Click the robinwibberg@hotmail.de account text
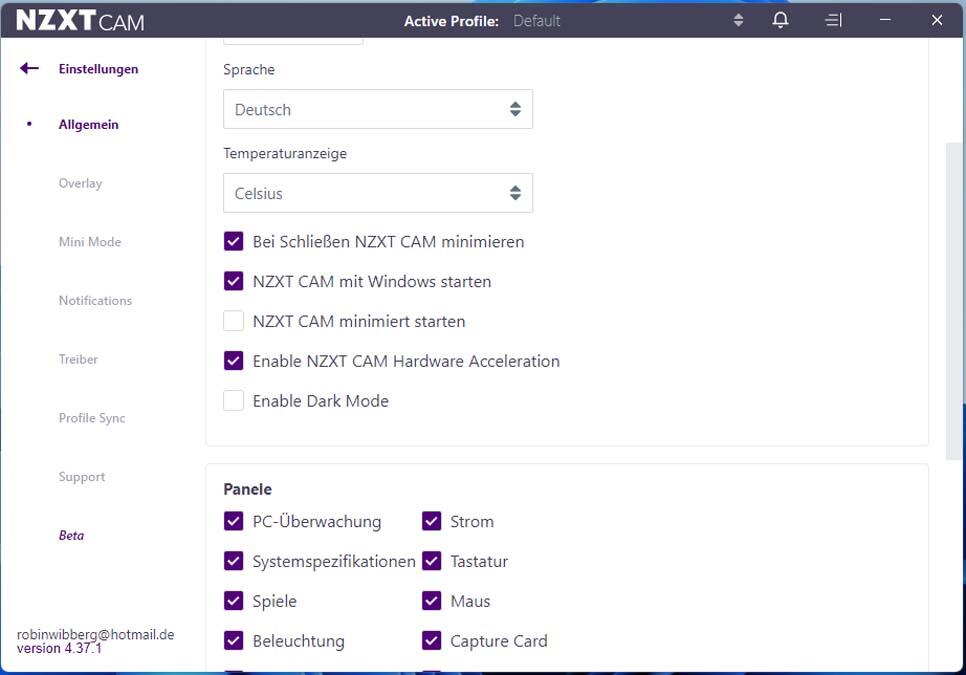Image resolution: width=966 pixels, height=675 pixels. click(x=95, y=634)
